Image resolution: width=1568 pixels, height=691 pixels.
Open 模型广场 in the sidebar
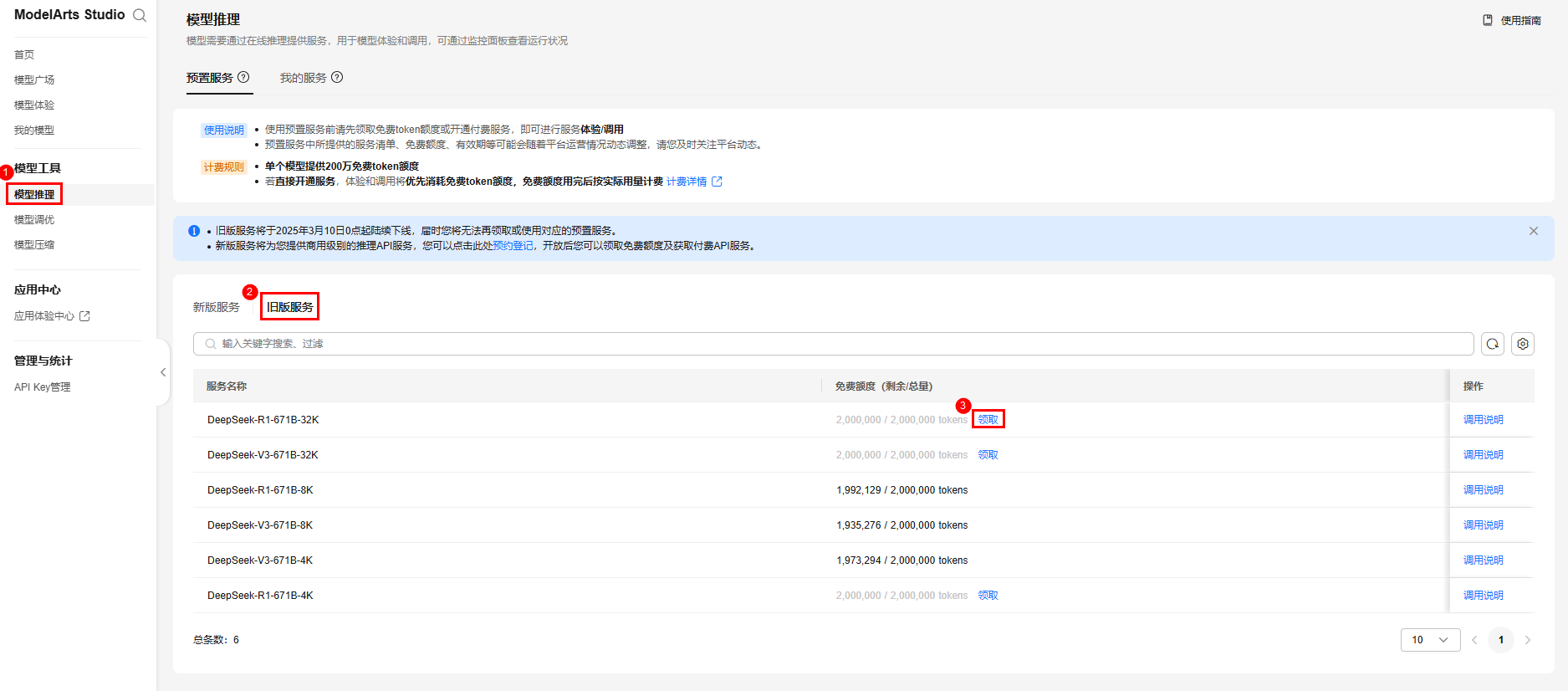34,79
